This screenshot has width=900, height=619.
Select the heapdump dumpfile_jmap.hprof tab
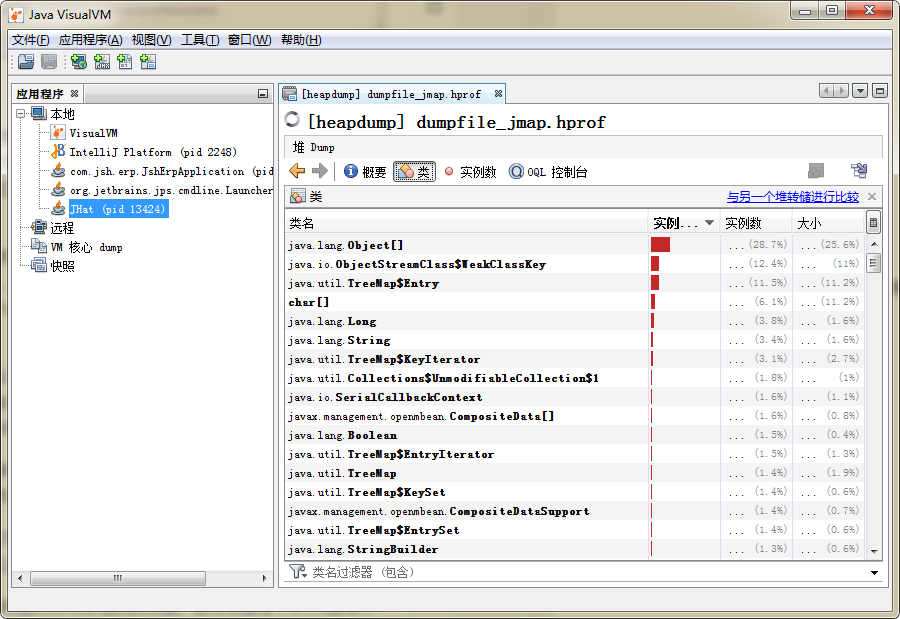[x=391, y=94]
